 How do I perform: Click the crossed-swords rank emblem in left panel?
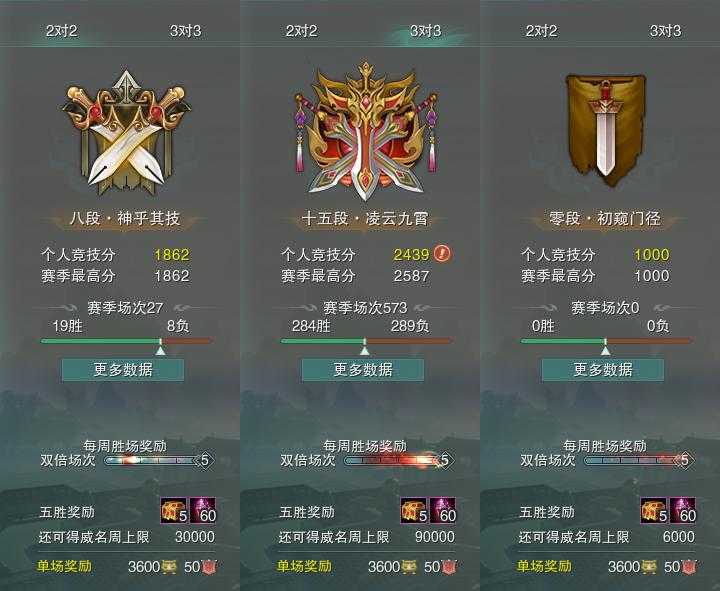[x=126, y=132]
